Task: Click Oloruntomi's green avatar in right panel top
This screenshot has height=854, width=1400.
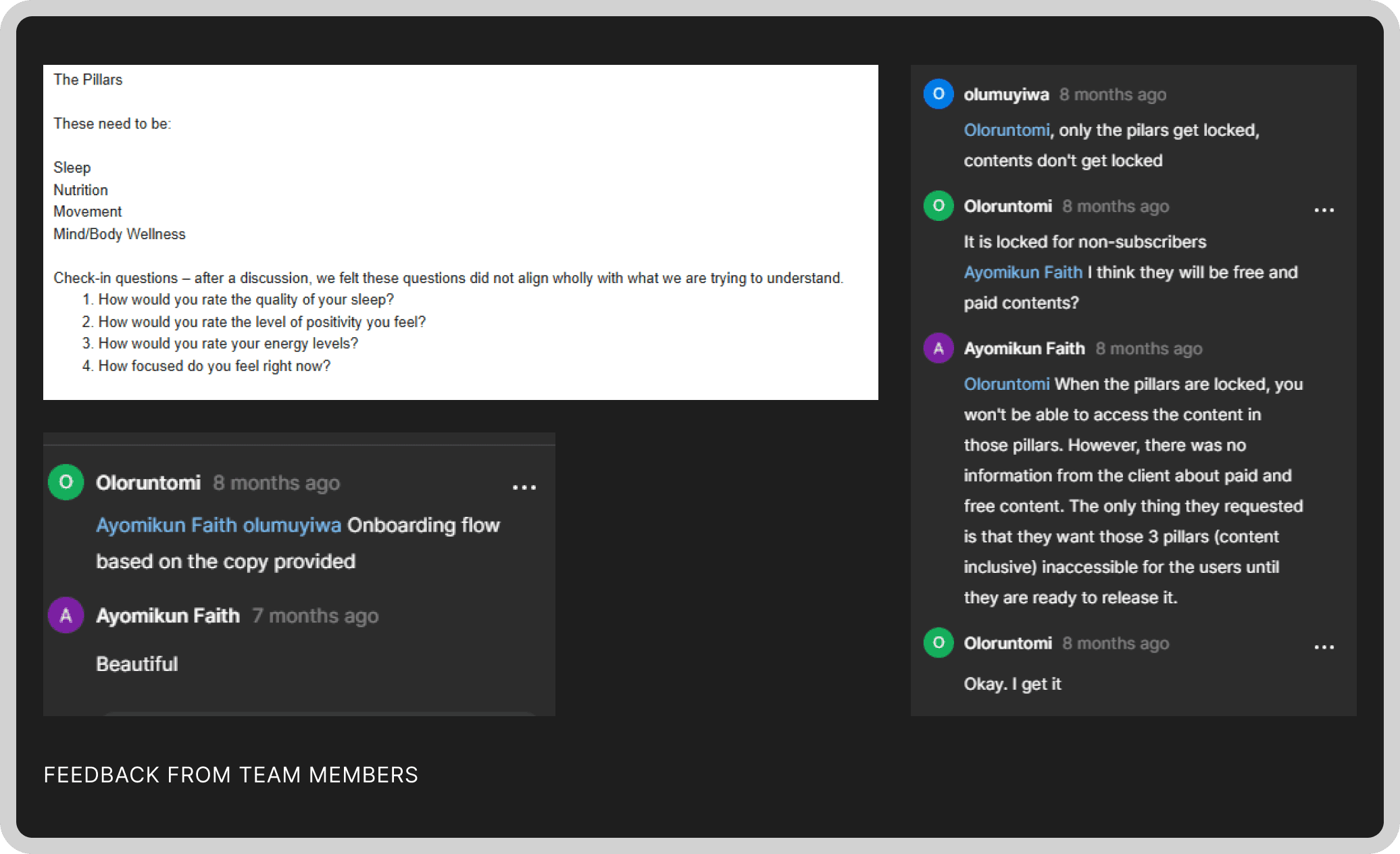Action: point(938,205)
